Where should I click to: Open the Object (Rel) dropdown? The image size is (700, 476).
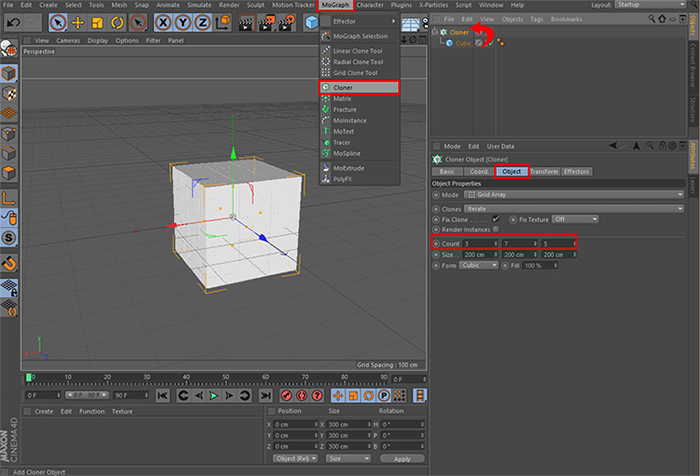pos(295,459)
